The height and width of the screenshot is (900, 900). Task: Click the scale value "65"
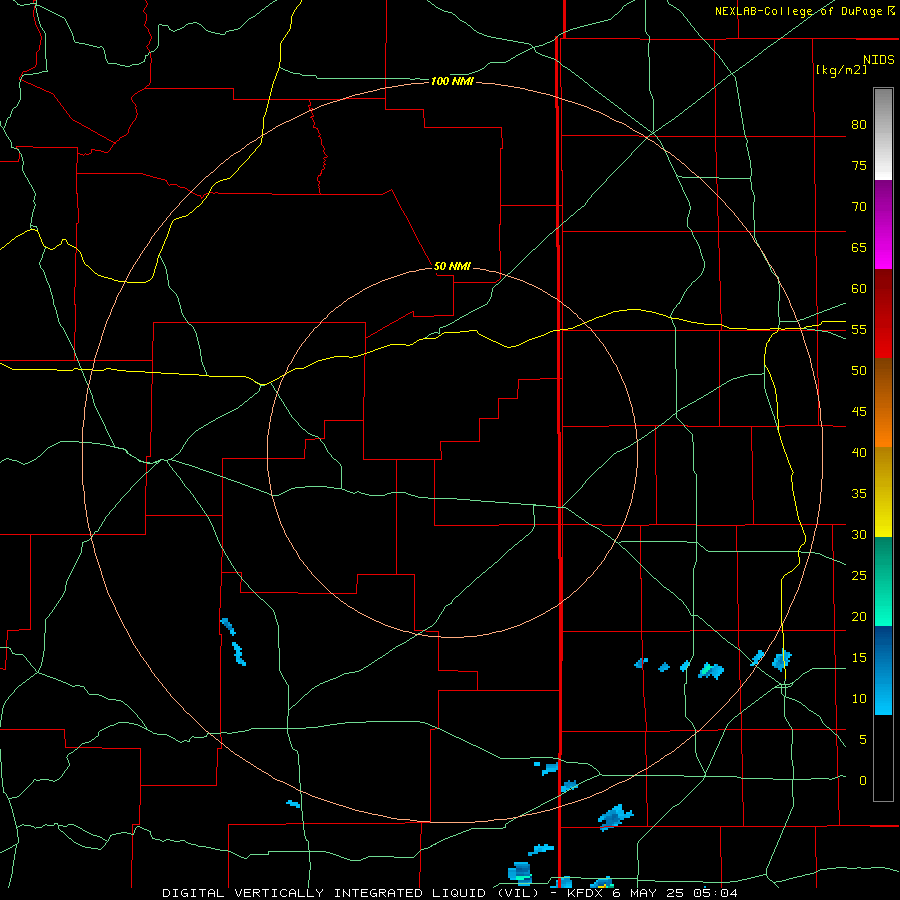[x=859, y=248]
